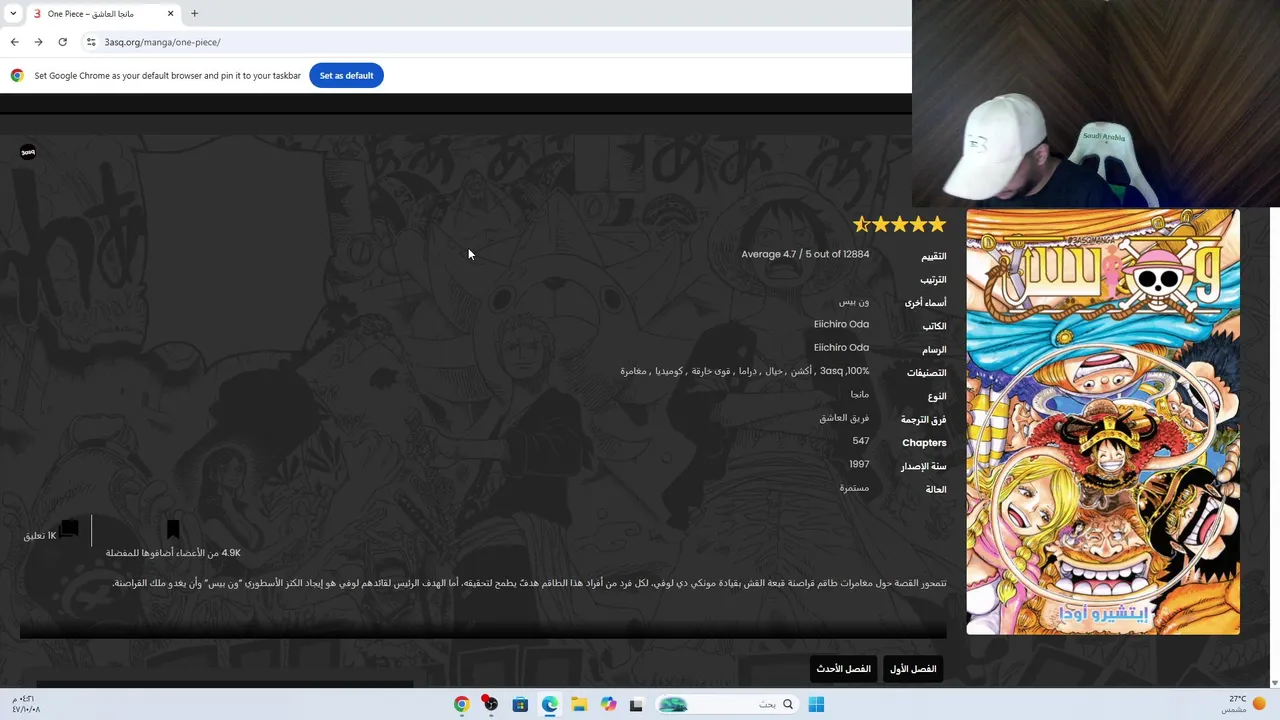Click the genre link مغامرة
This screenshot has height=720, width=1280.
pos(633,371)
